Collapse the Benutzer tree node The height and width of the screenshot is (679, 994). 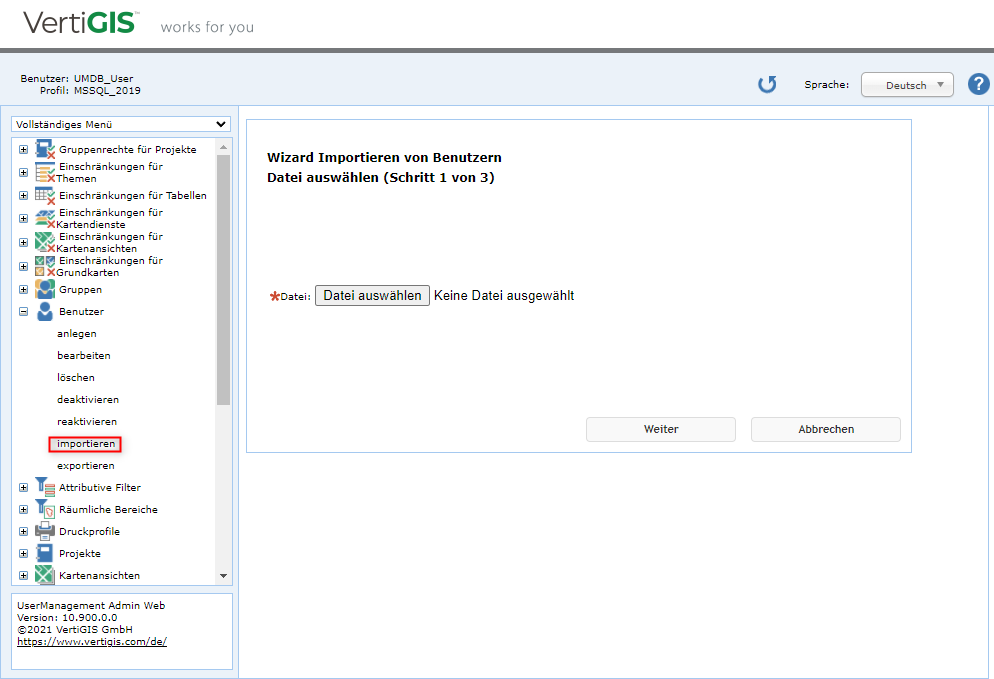point(23,312)
